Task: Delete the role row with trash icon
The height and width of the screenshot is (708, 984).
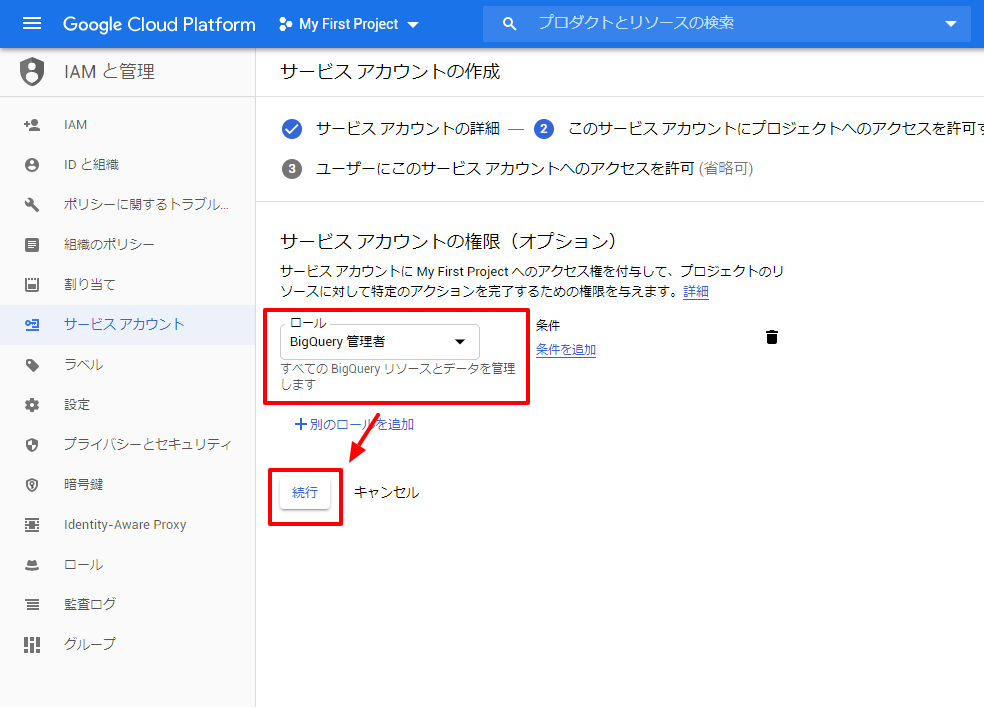Action: click(x=771, y=337)
